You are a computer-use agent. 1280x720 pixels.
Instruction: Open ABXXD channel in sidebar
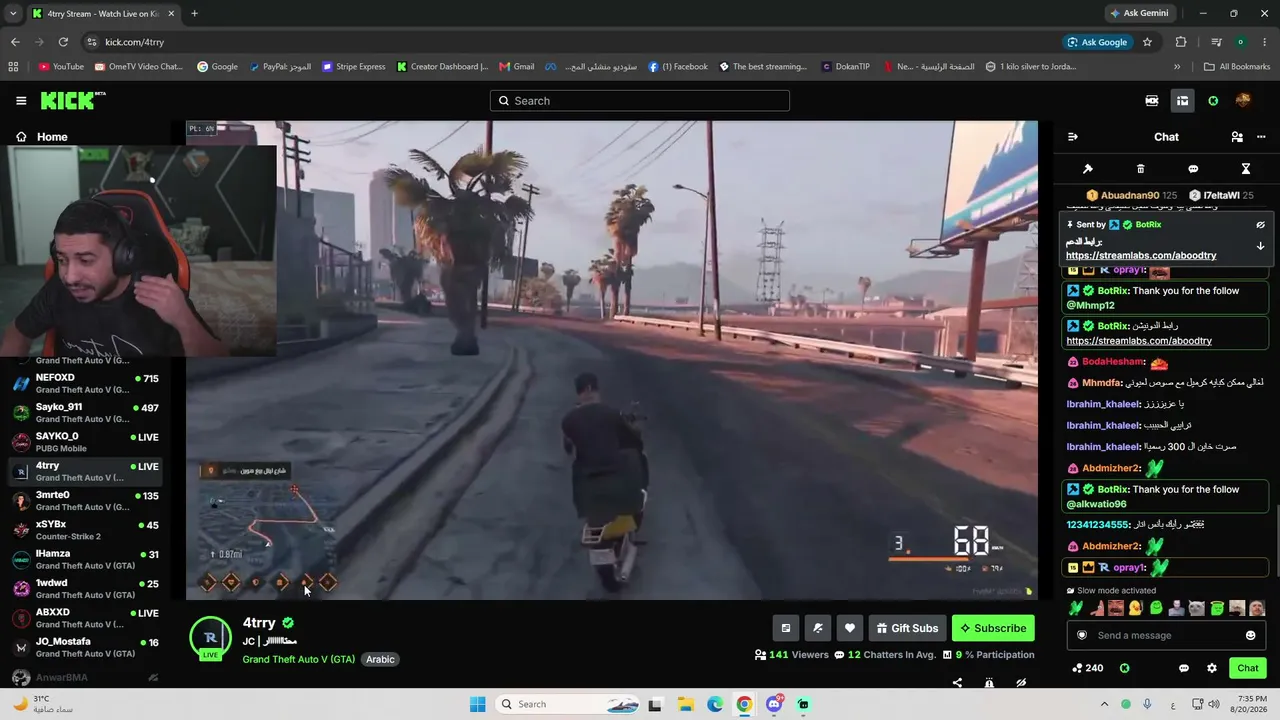(x=85, y=618)
